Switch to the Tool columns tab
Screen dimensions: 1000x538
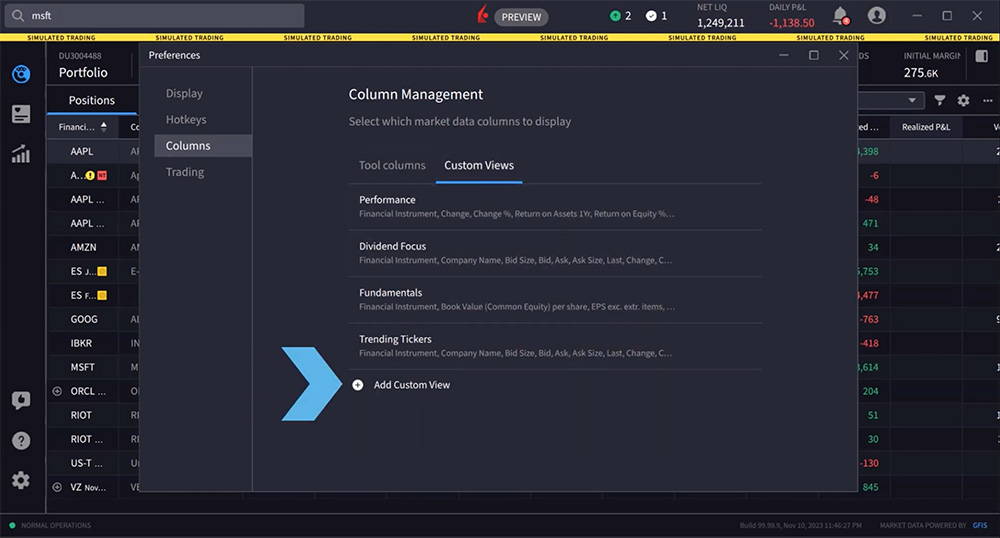coord(392,165)
